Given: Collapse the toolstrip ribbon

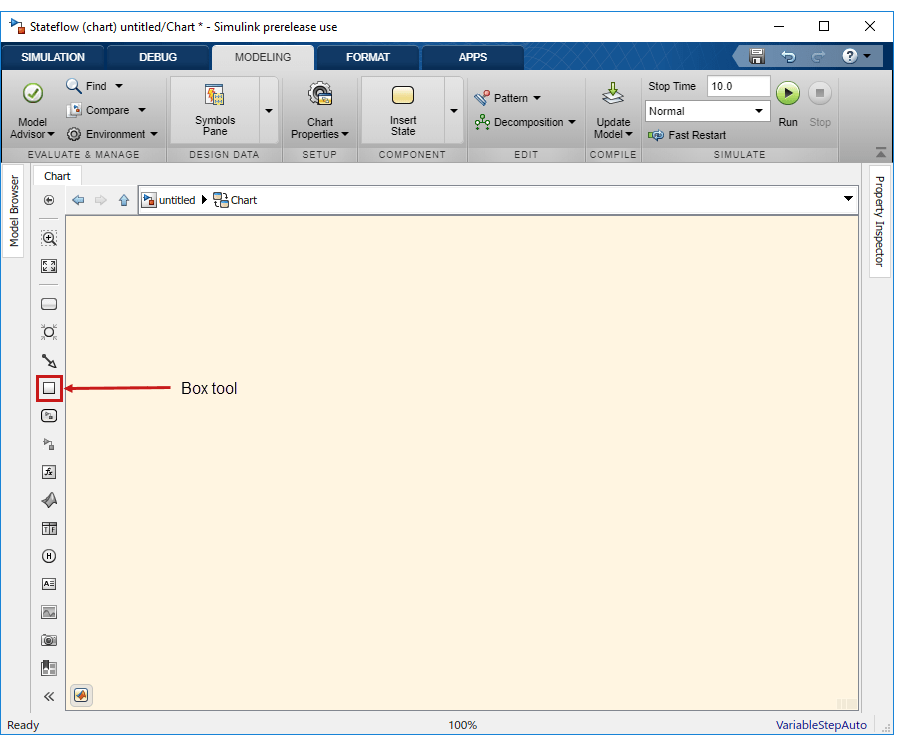Looking at the screenshot, I should point(881,152).
